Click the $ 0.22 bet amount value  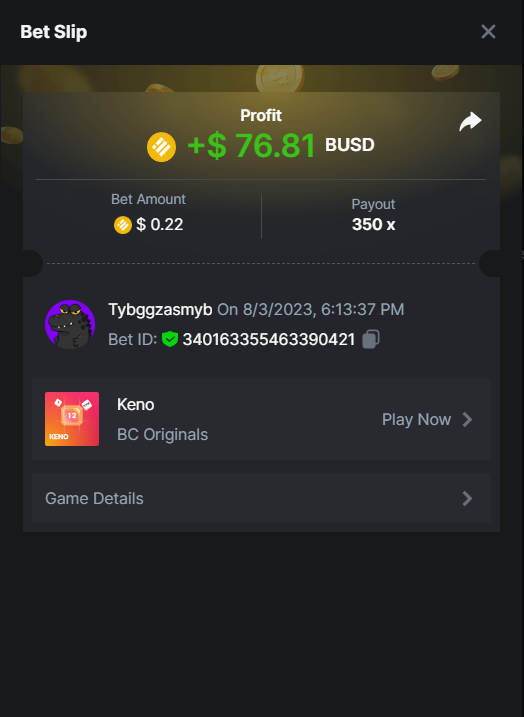(160, 225)
